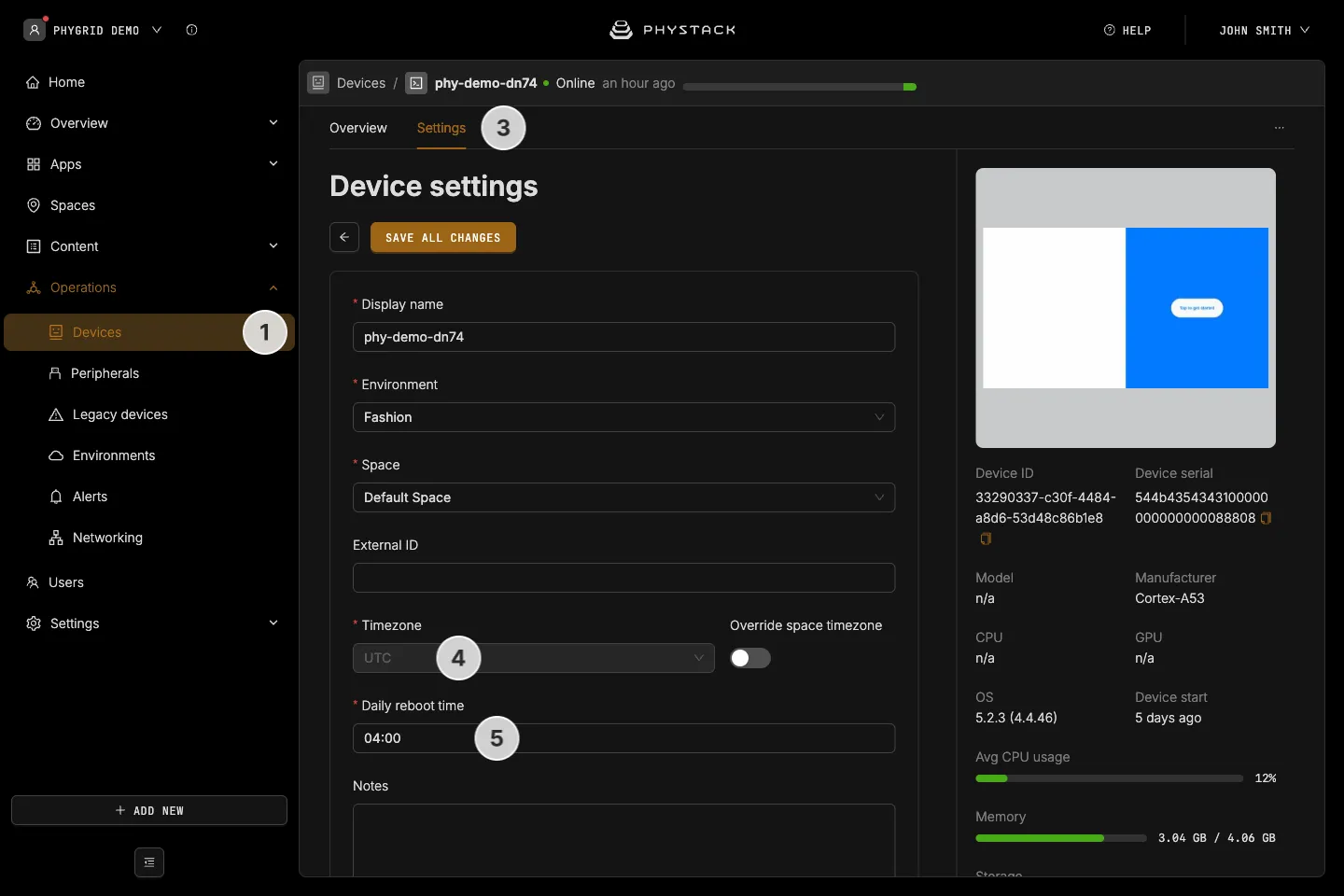Open the Space dropdown
Screen dimensions: 1344x896
[x=623, y=497]
